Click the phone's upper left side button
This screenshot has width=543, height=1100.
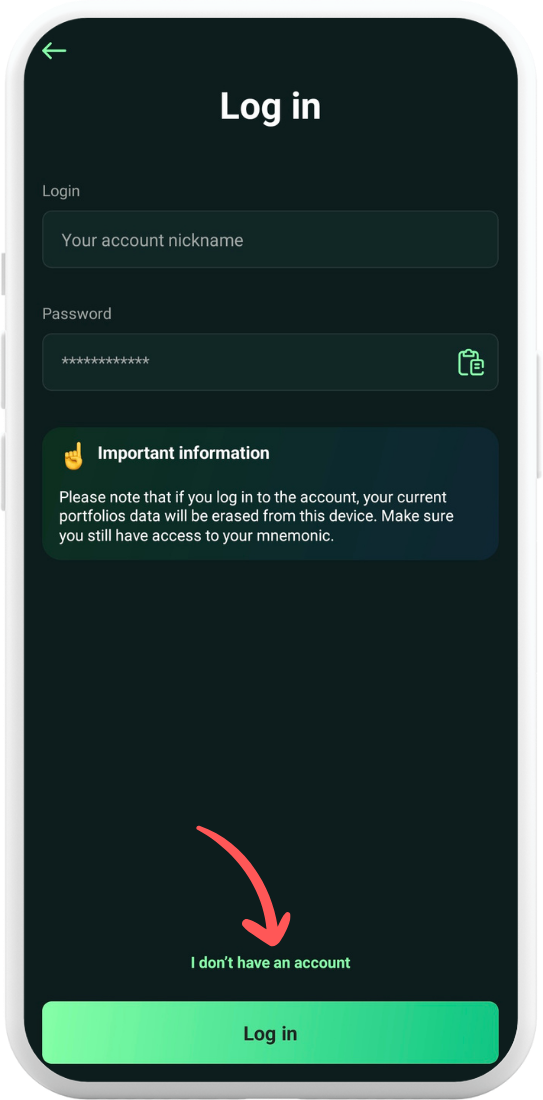(x=3, y=274)
